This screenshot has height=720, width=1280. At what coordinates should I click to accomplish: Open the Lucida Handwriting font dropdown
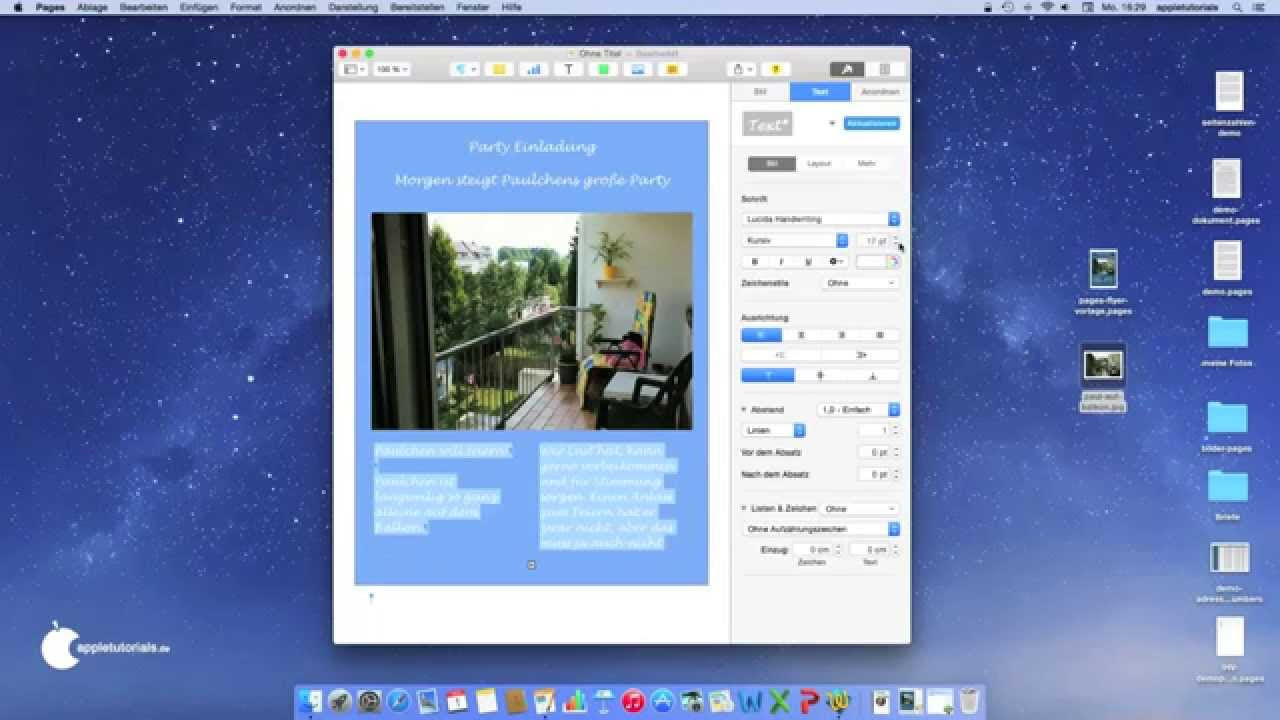821,219
